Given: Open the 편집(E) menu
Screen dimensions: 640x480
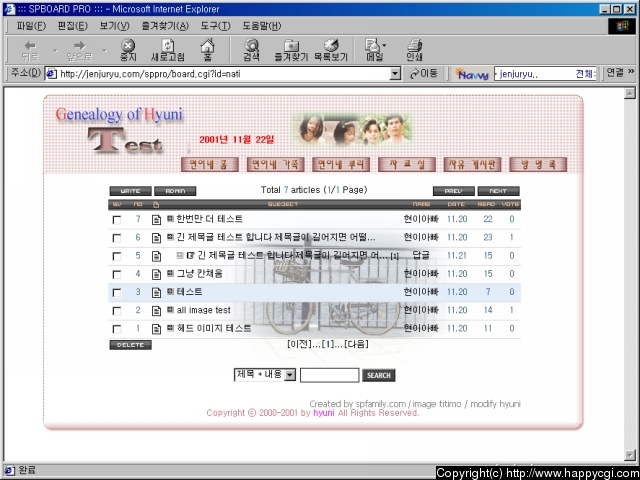Looking at the screenshot, I should tap(73, 26).
